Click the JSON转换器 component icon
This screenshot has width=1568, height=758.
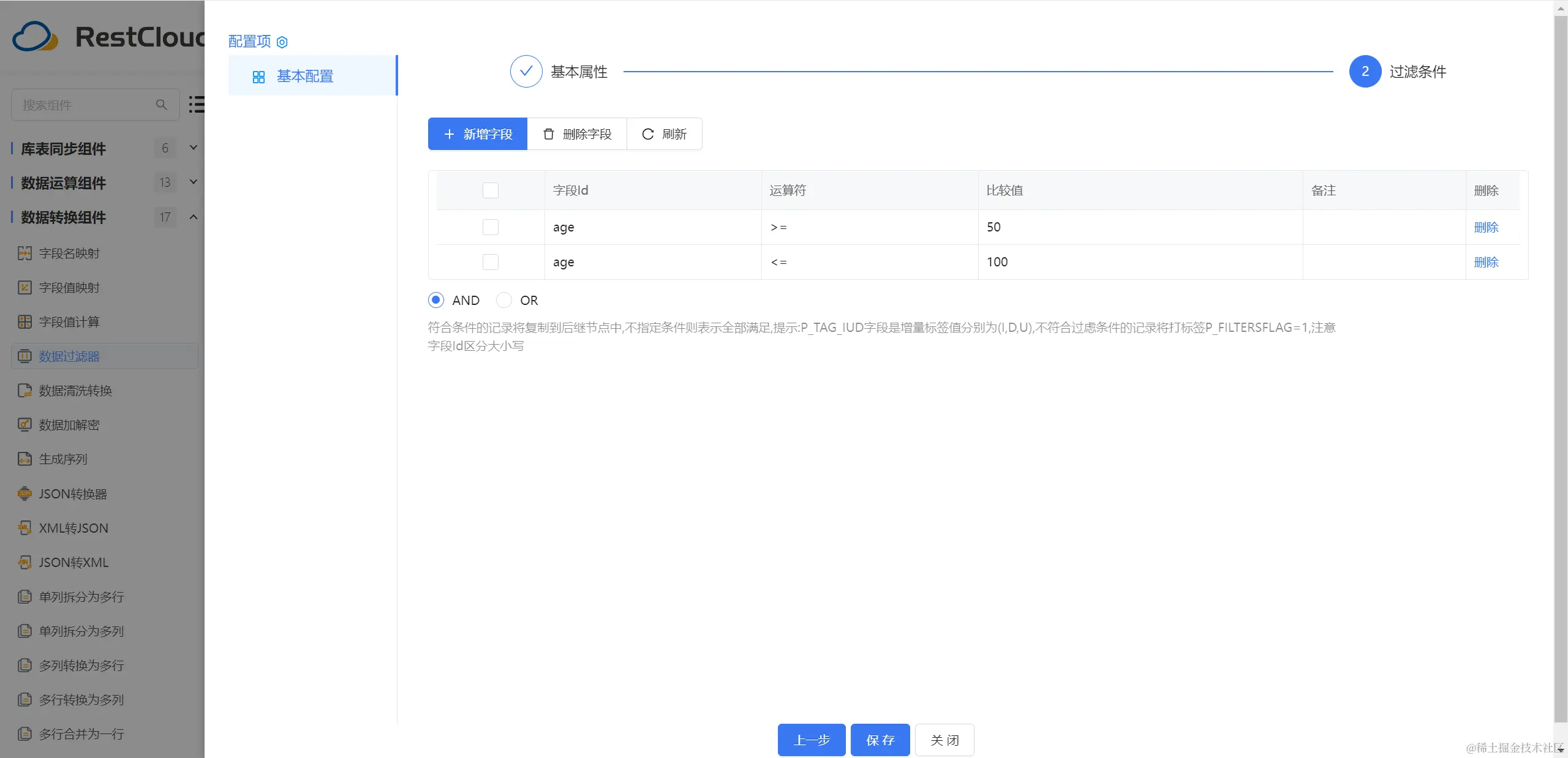click(x=24, y=493)
